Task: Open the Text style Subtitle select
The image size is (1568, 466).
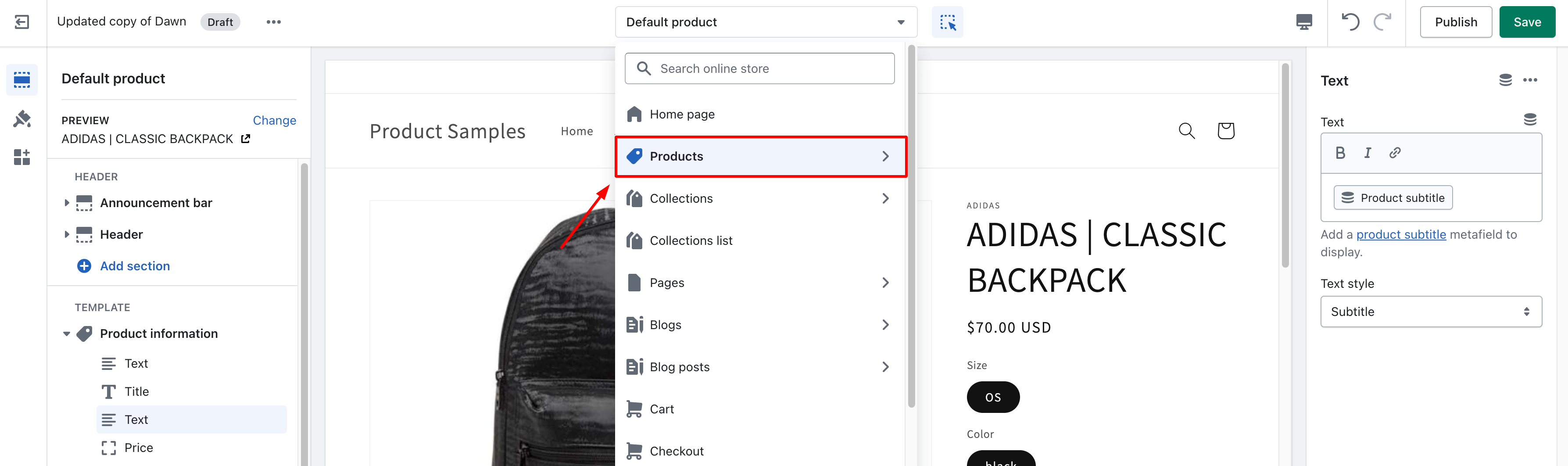Action: pos(1430,312)
